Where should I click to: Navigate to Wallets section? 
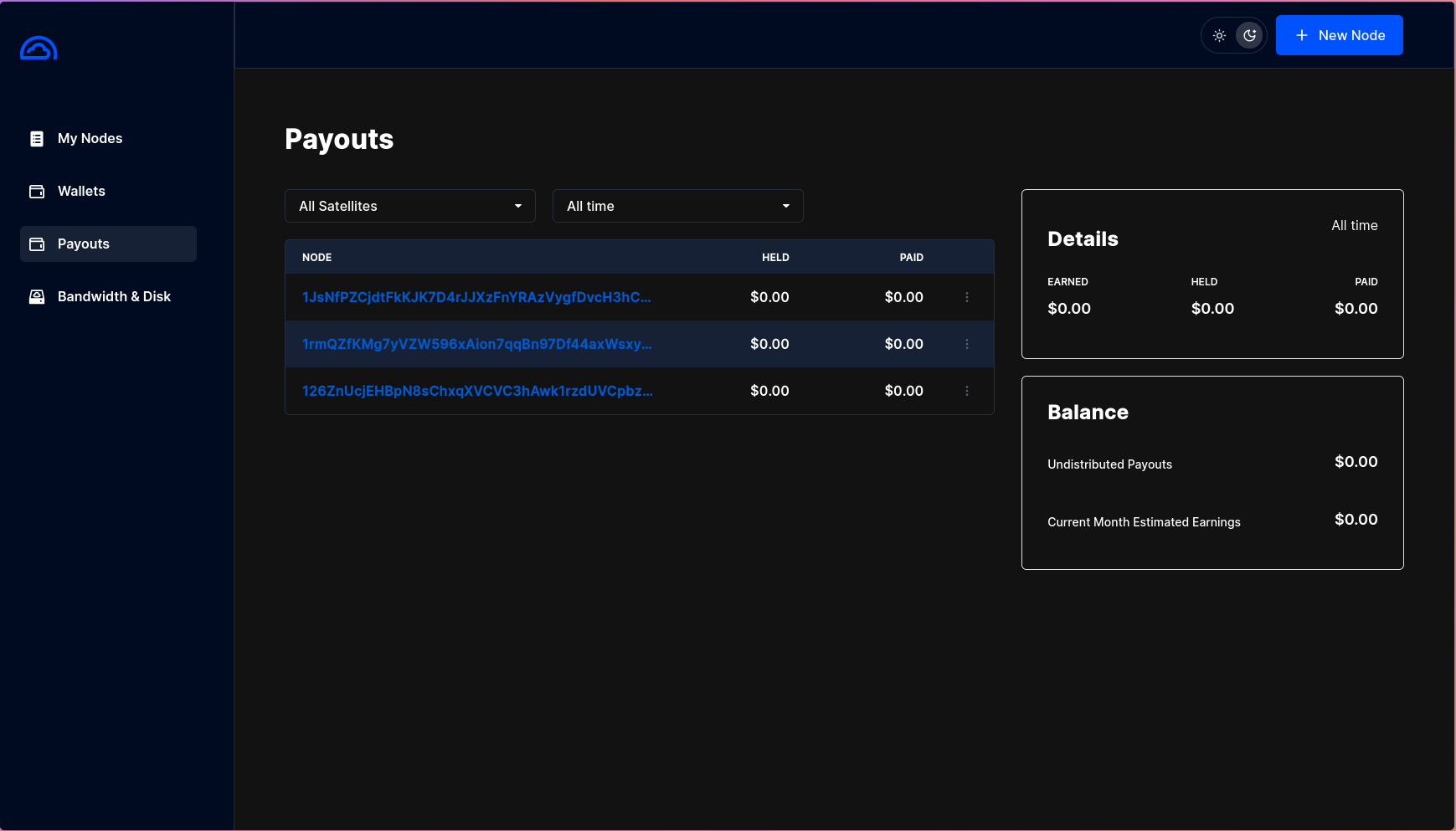pyautogui.click(x=81, y=192)
